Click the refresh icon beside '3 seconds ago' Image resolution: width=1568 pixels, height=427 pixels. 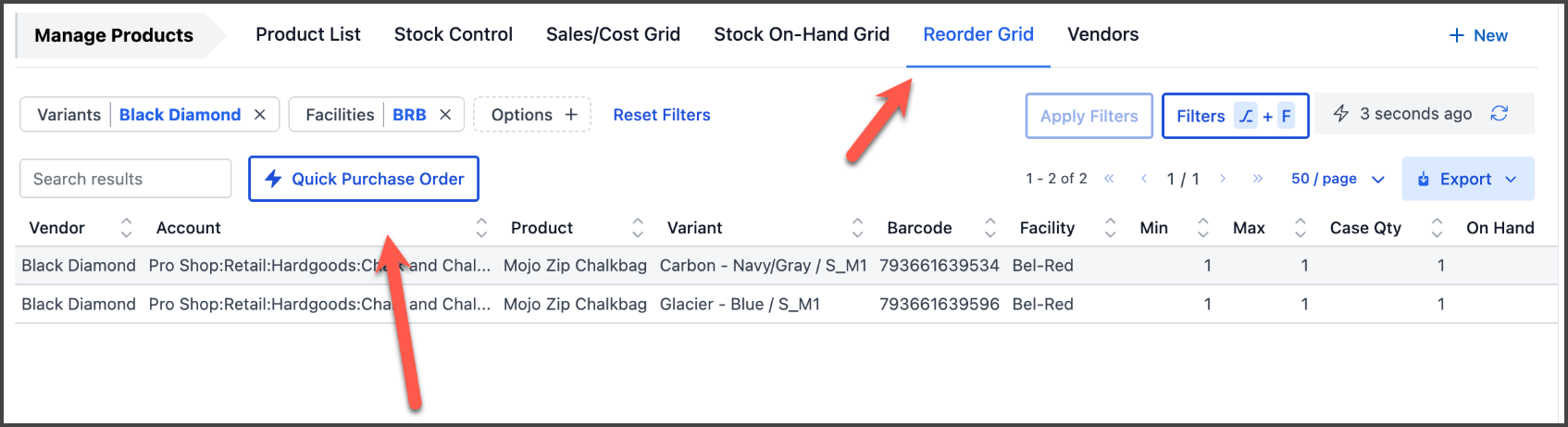[1500, 114]
